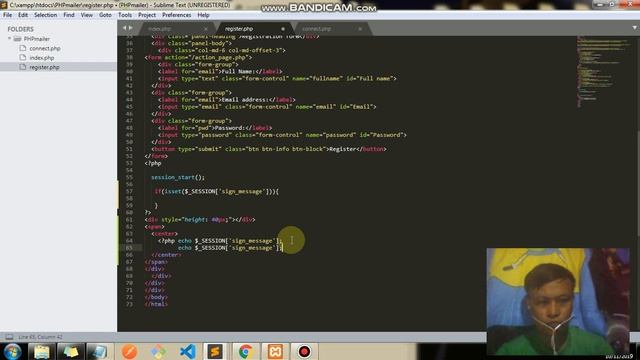Image resolution: width=640 pixels, height=360 pixels.
Task: Open the Find menu
Action: pos(69,15)
